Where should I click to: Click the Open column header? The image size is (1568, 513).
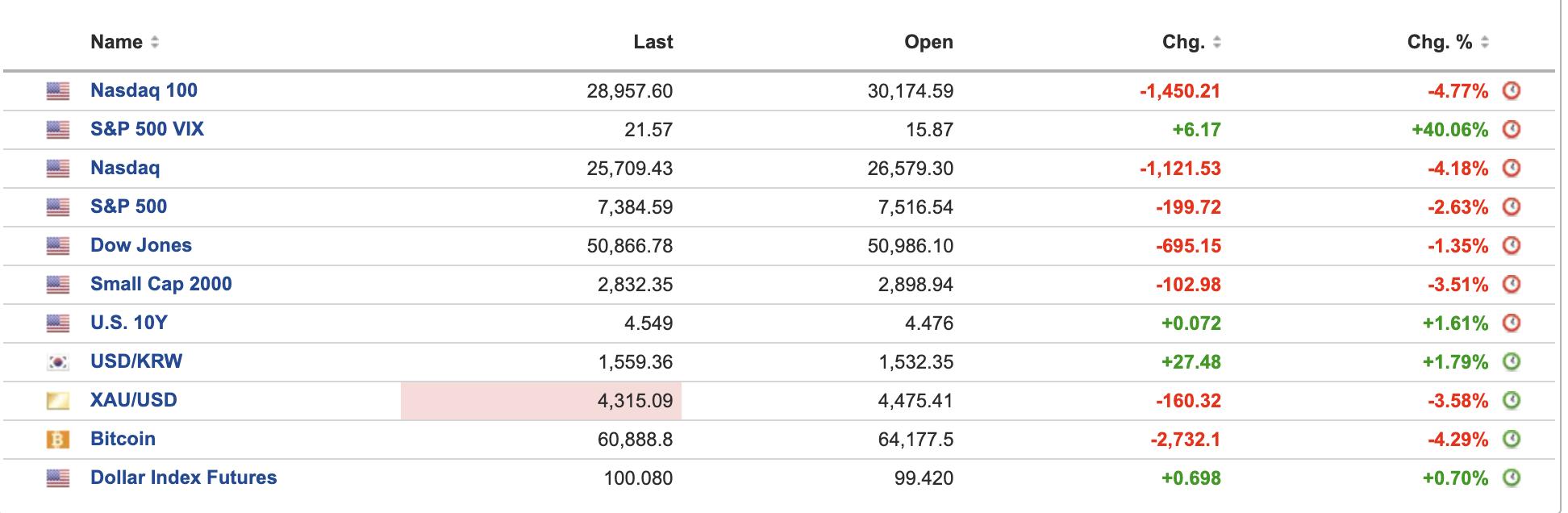[928, 42]
